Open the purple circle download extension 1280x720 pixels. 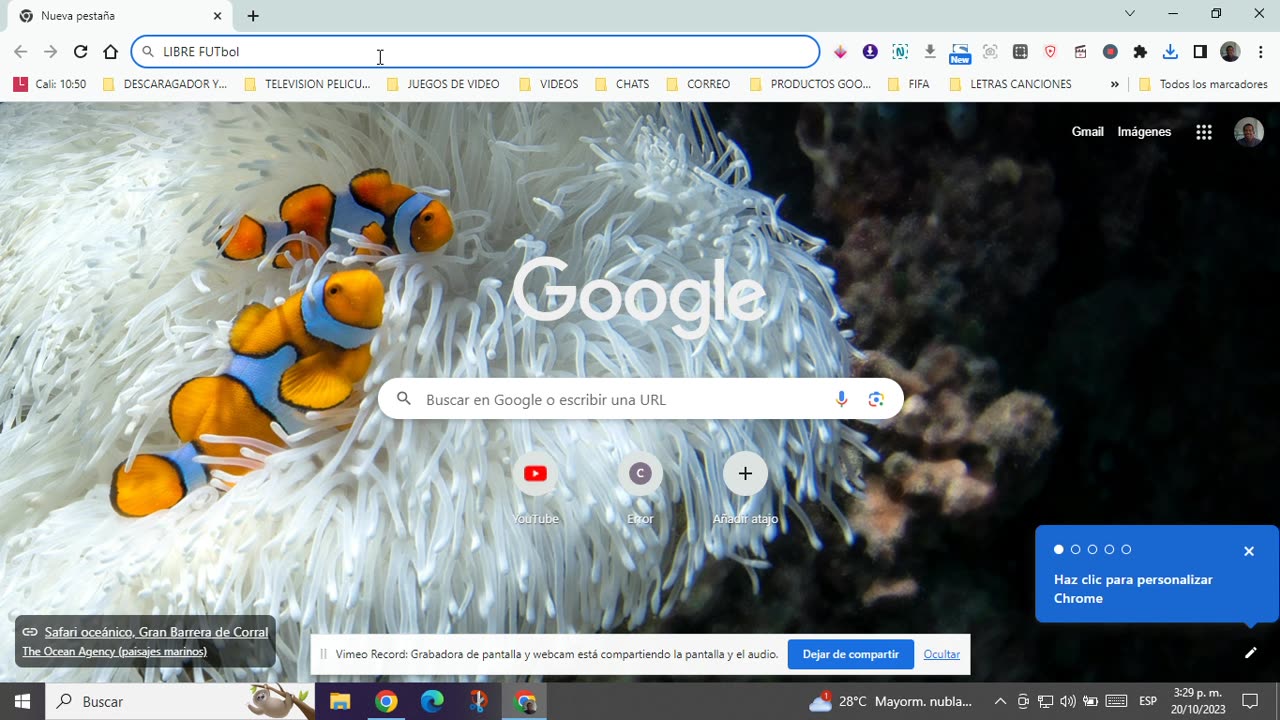point(870,52)
